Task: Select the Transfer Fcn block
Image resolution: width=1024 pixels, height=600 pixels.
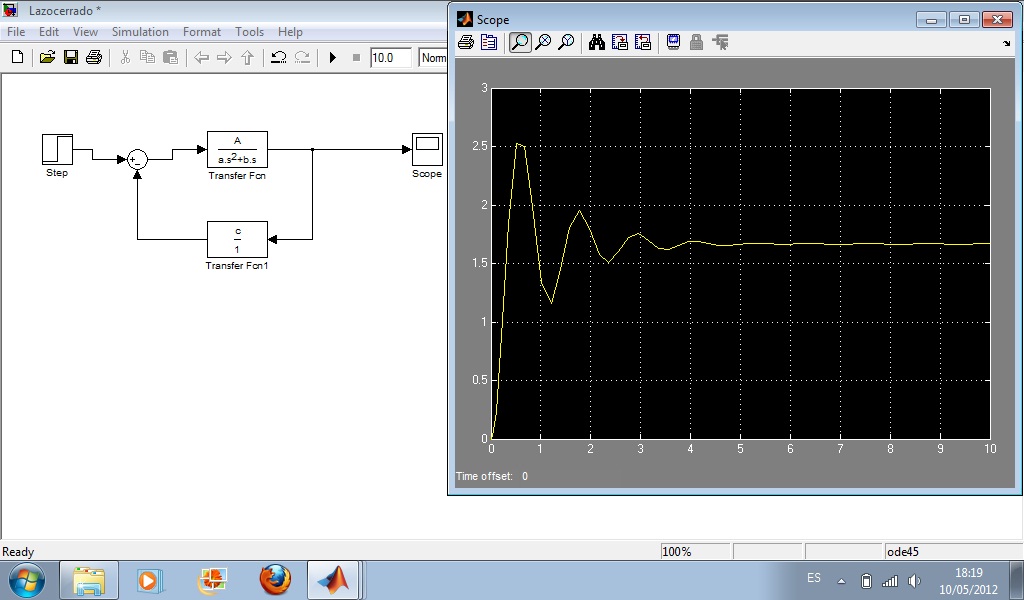Action: click(x=237, y=150)
